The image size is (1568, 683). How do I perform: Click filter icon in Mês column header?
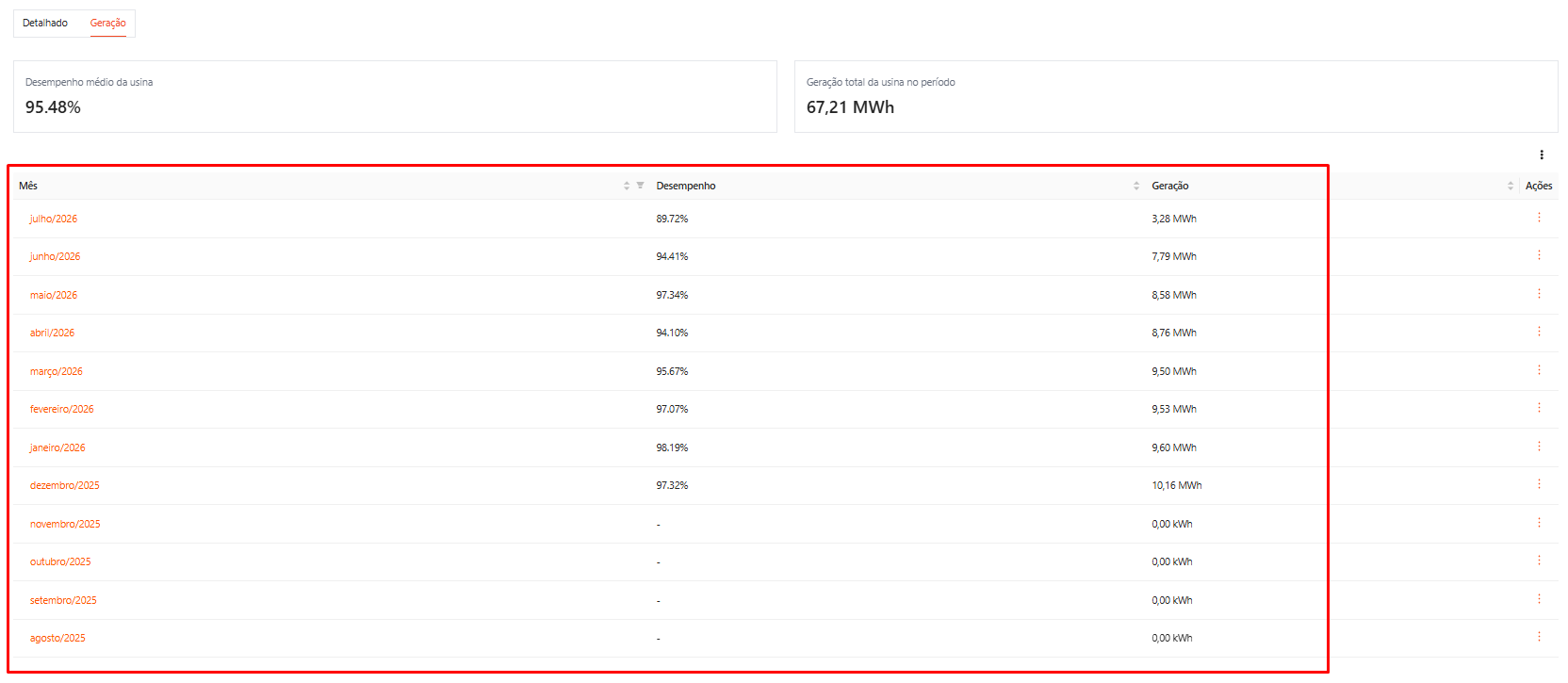(640, 186)
